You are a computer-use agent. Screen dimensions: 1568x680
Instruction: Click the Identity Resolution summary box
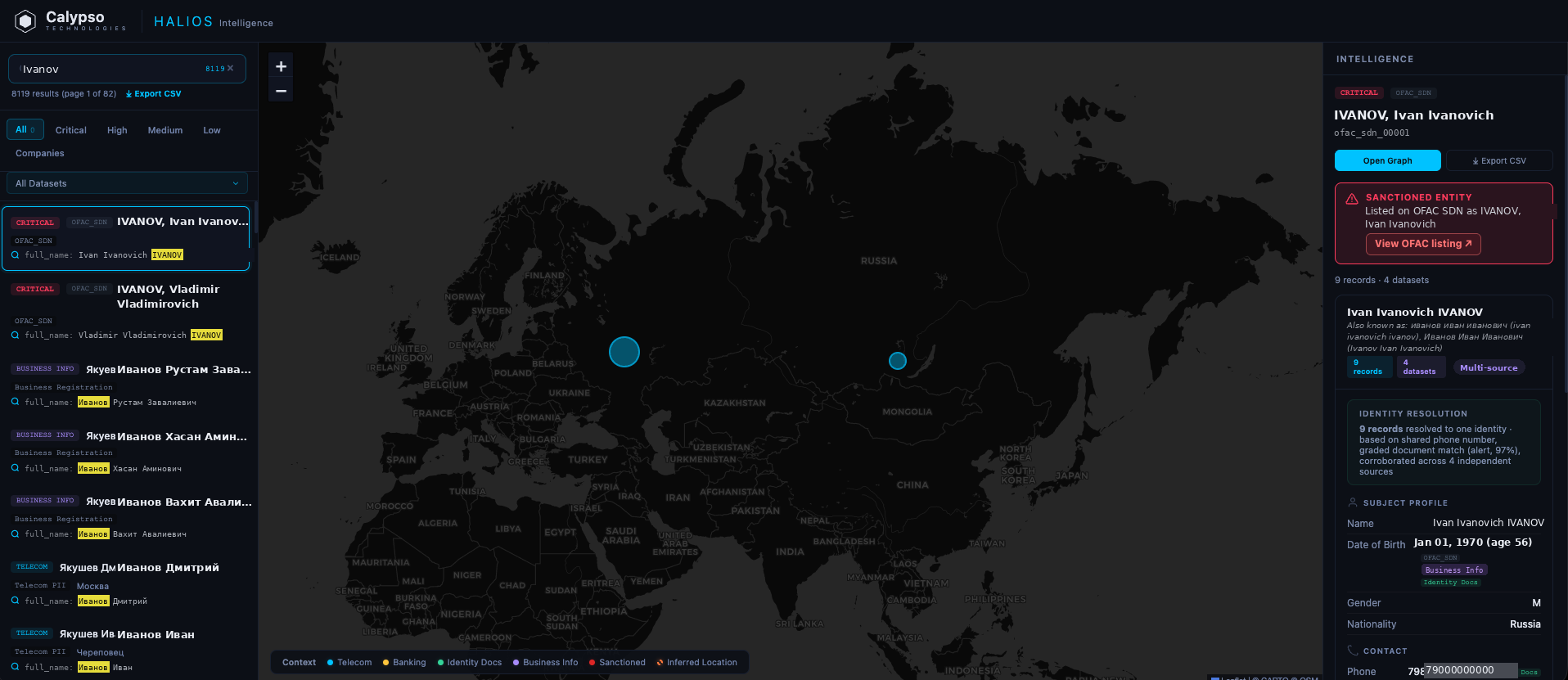(1444, 443)
